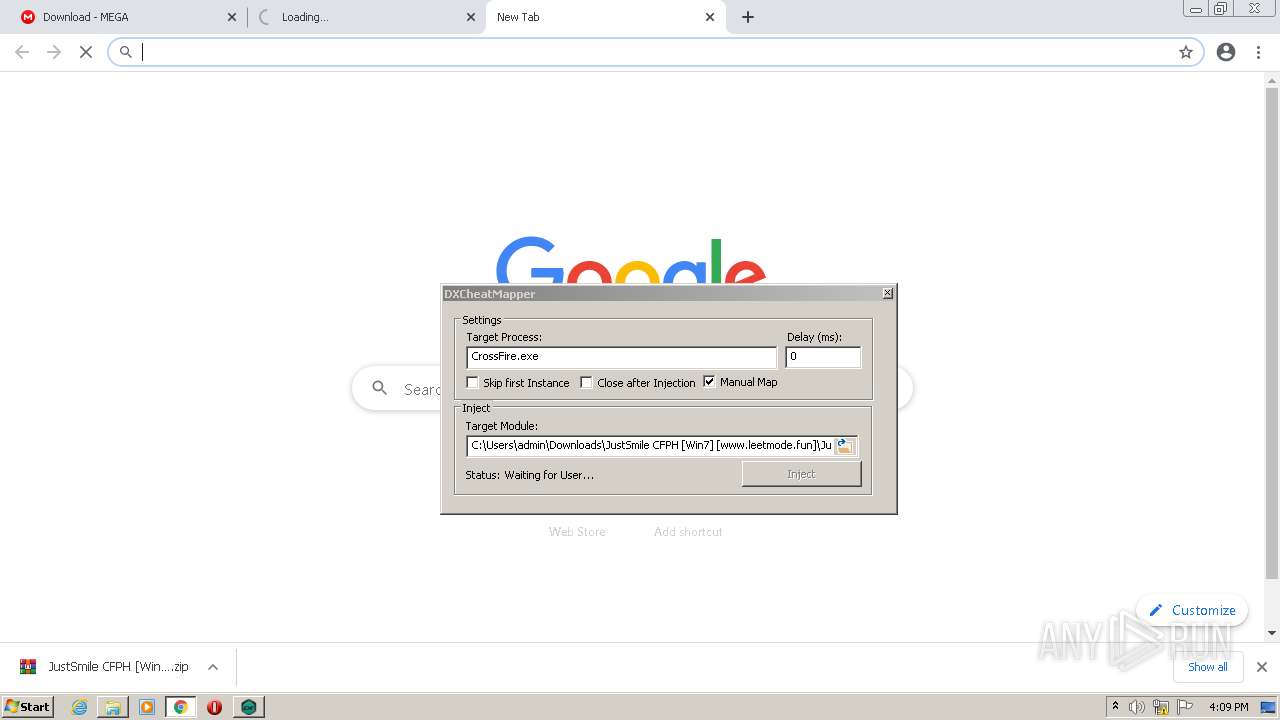This screenshot has width=1280, height=720.
Task: Click the Add shortcut tile
Action: pos(688,532)
